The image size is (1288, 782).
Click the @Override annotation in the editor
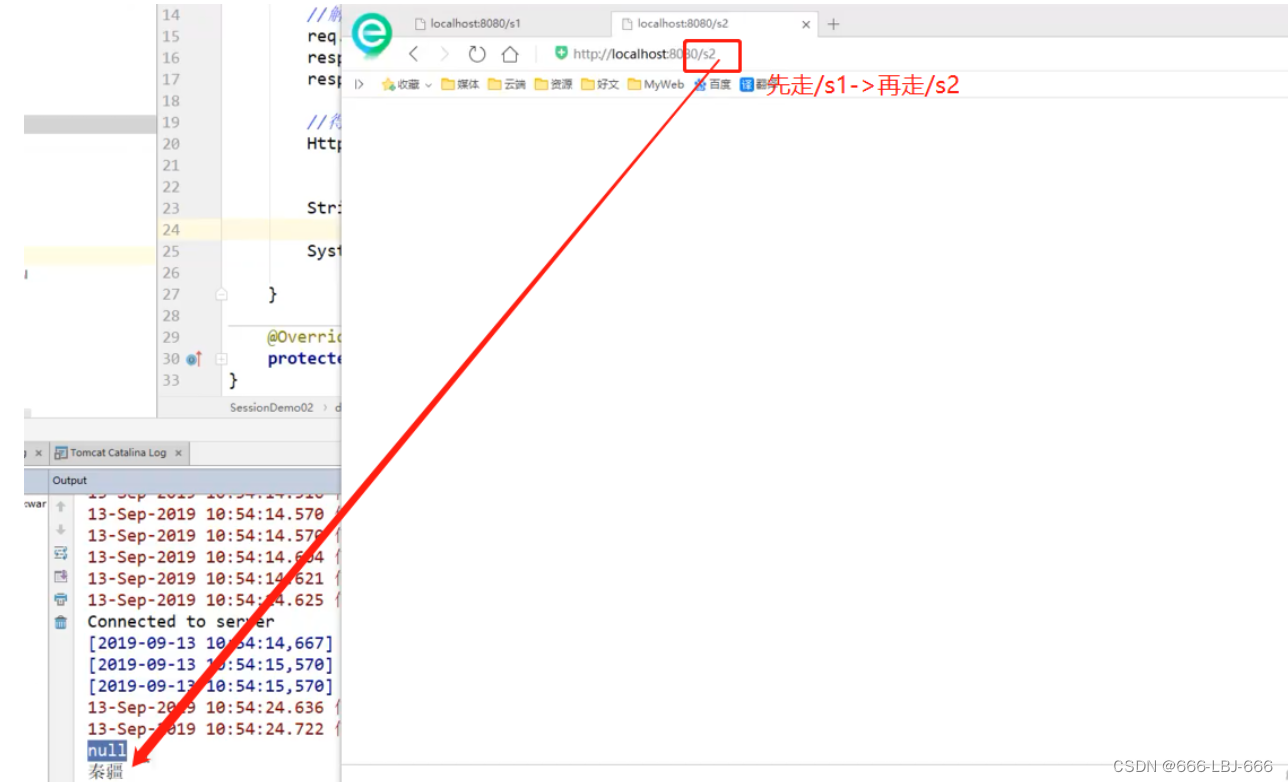(303, 337)
